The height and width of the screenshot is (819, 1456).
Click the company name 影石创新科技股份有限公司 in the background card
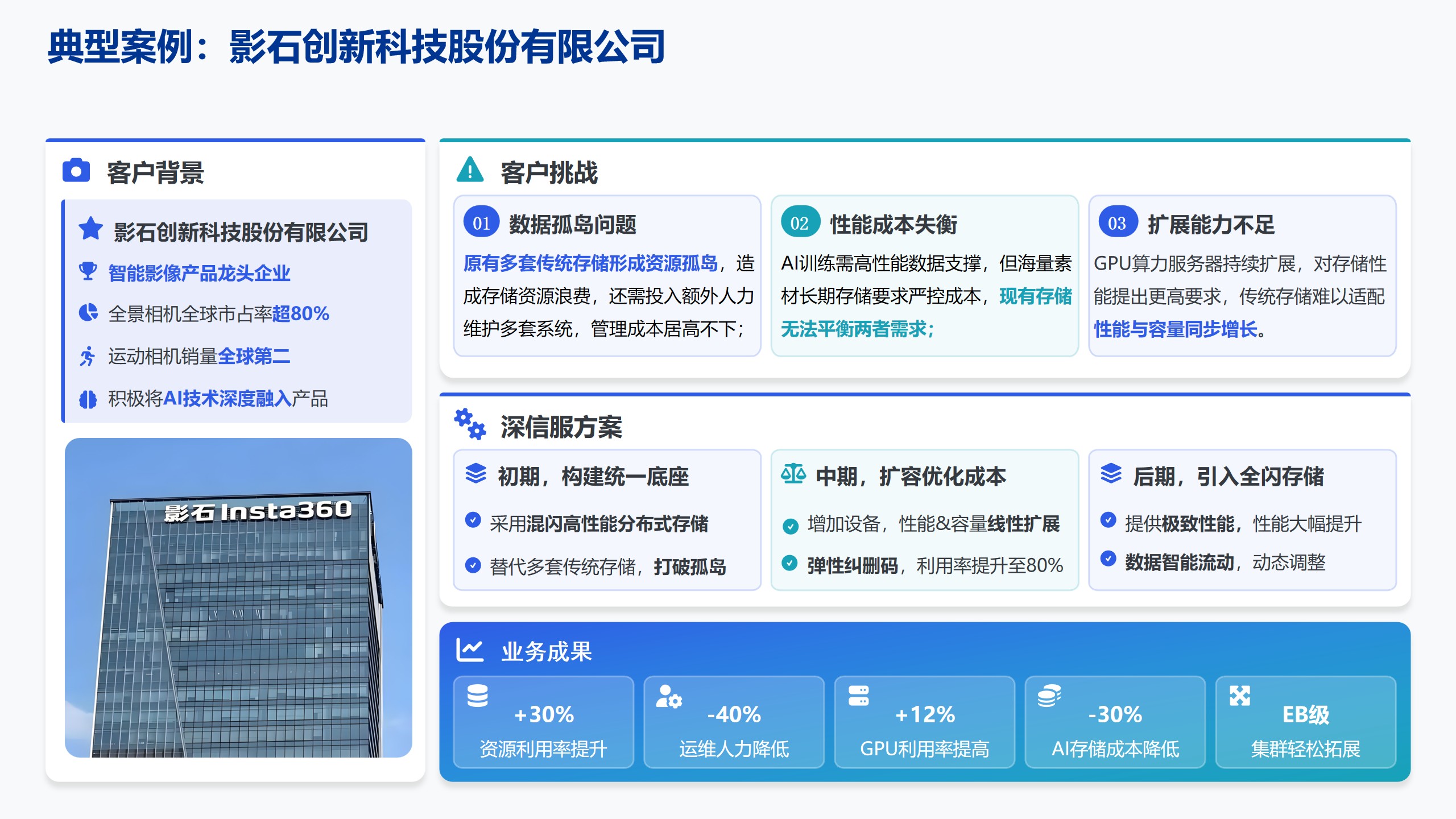coord(241,231)
